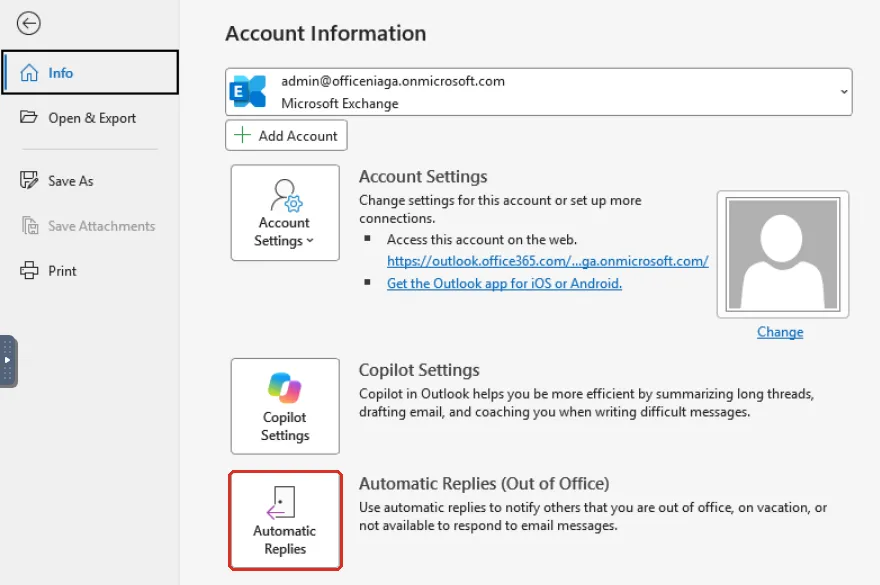
Task: Click the "Access this account on the web." text
Action: click(x=482, y=240)
